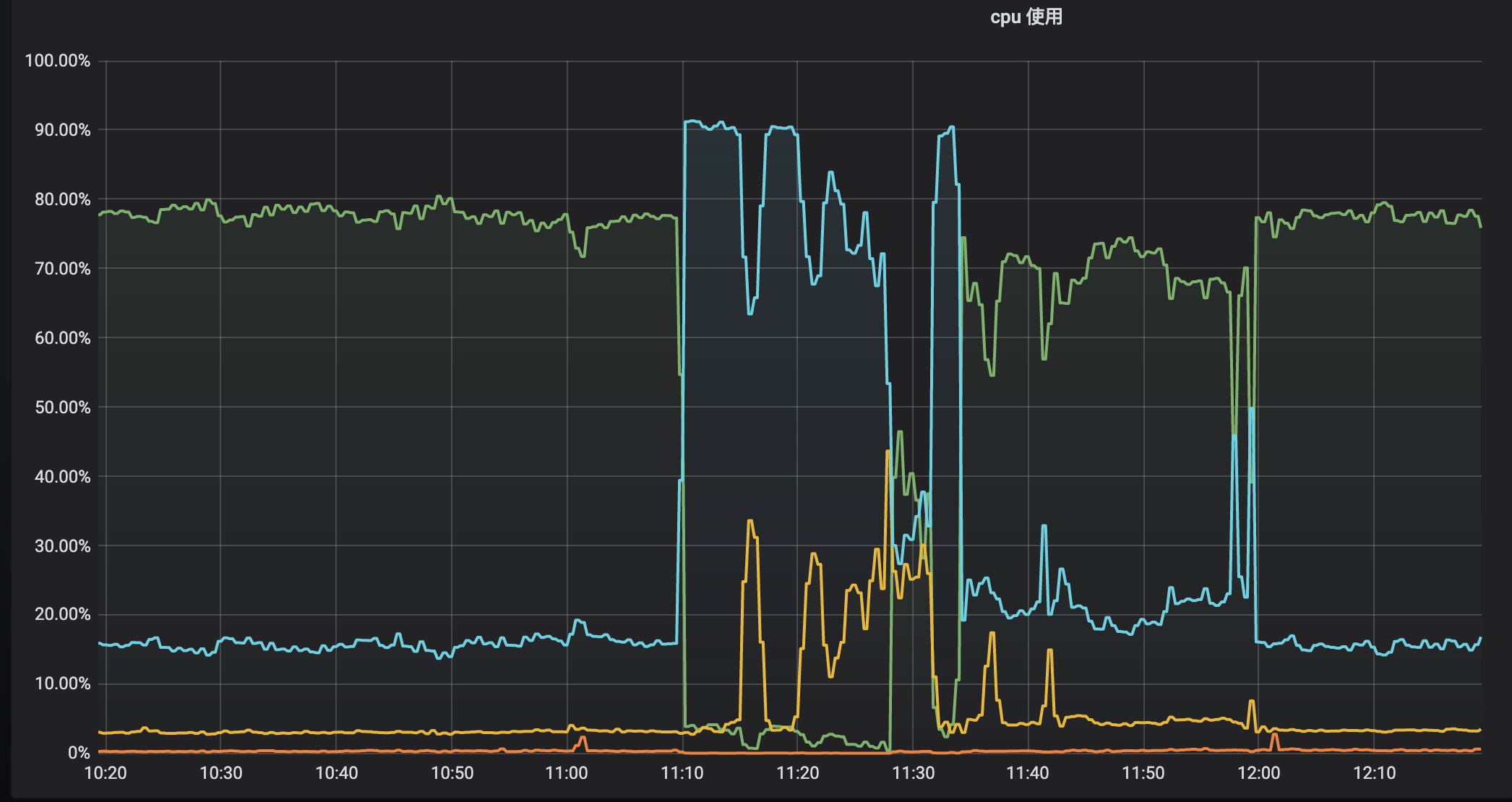Click the 10:30 time axis label
The image size is (1512, 802).
point(221,773)
